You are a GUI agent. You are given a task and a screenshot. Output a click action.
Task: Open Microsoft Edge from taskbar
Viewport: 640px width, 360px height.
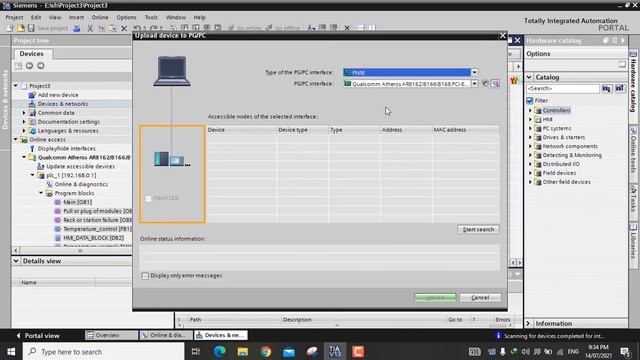coord(220,351)
